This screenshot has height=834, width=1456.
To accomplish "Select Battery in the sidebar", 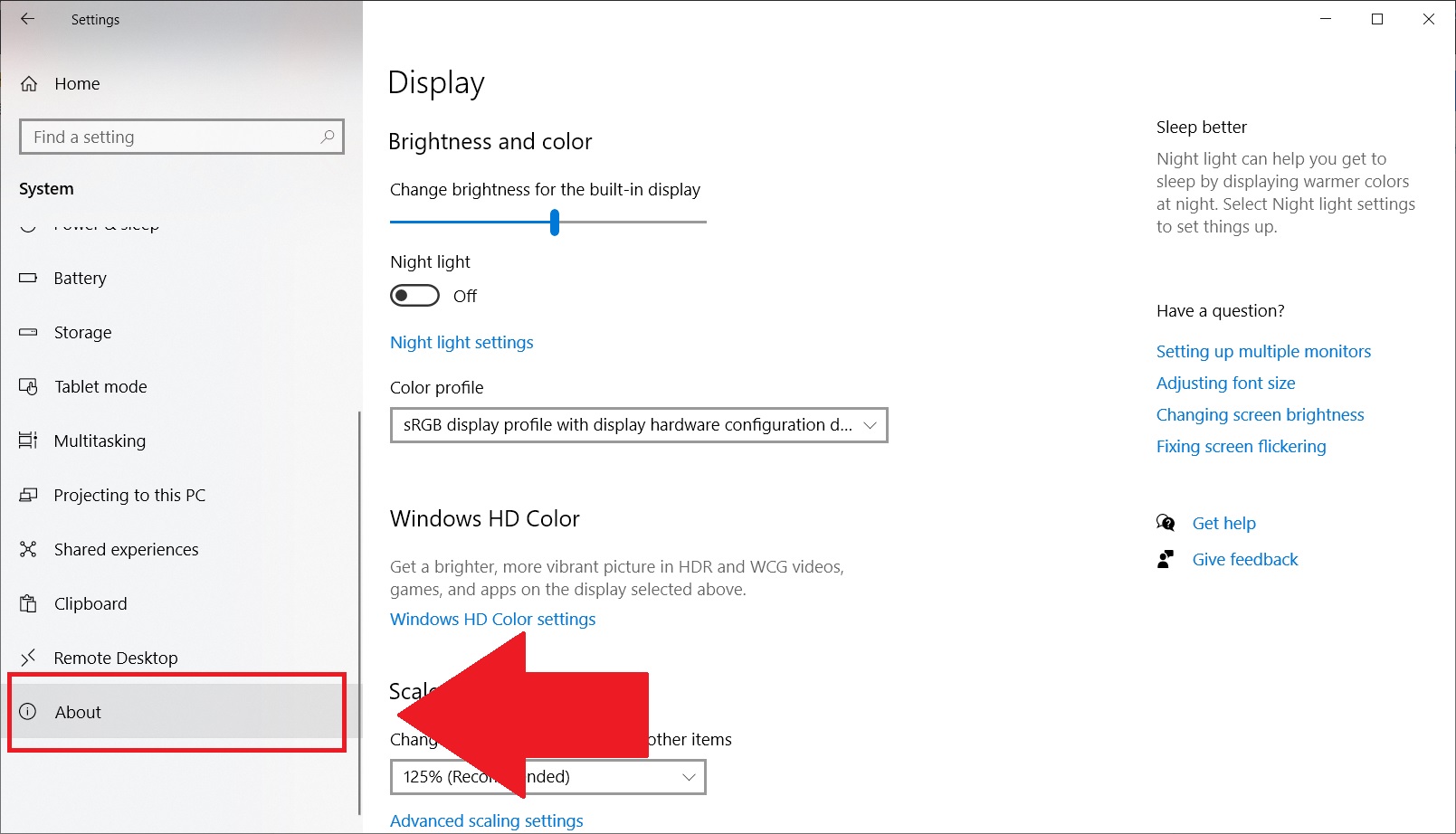I will tap(181, 278).
